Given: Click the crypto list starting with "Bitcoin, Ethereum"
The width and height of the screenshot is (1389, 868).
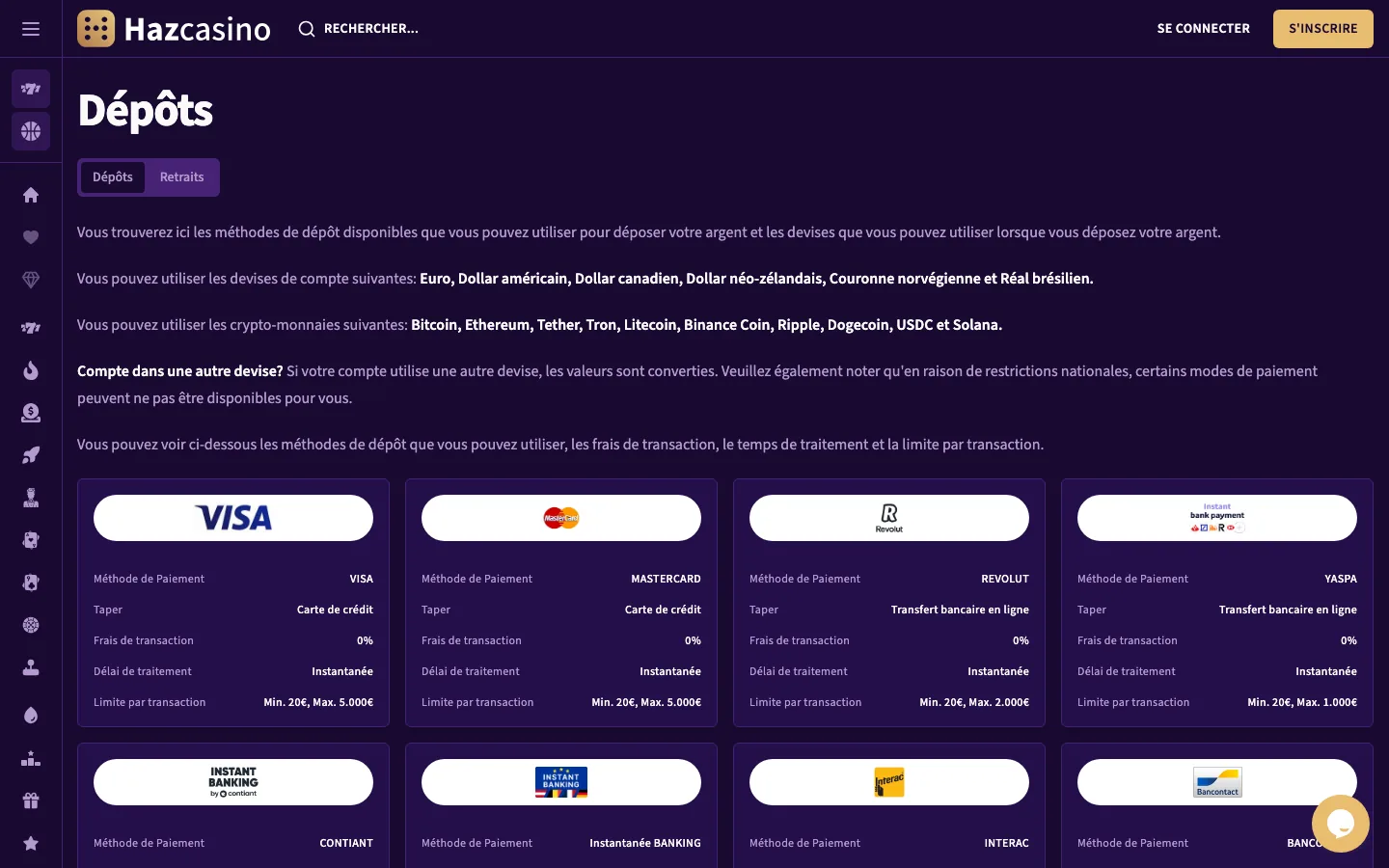Looking at the screenshot, I should pos(707,325).
